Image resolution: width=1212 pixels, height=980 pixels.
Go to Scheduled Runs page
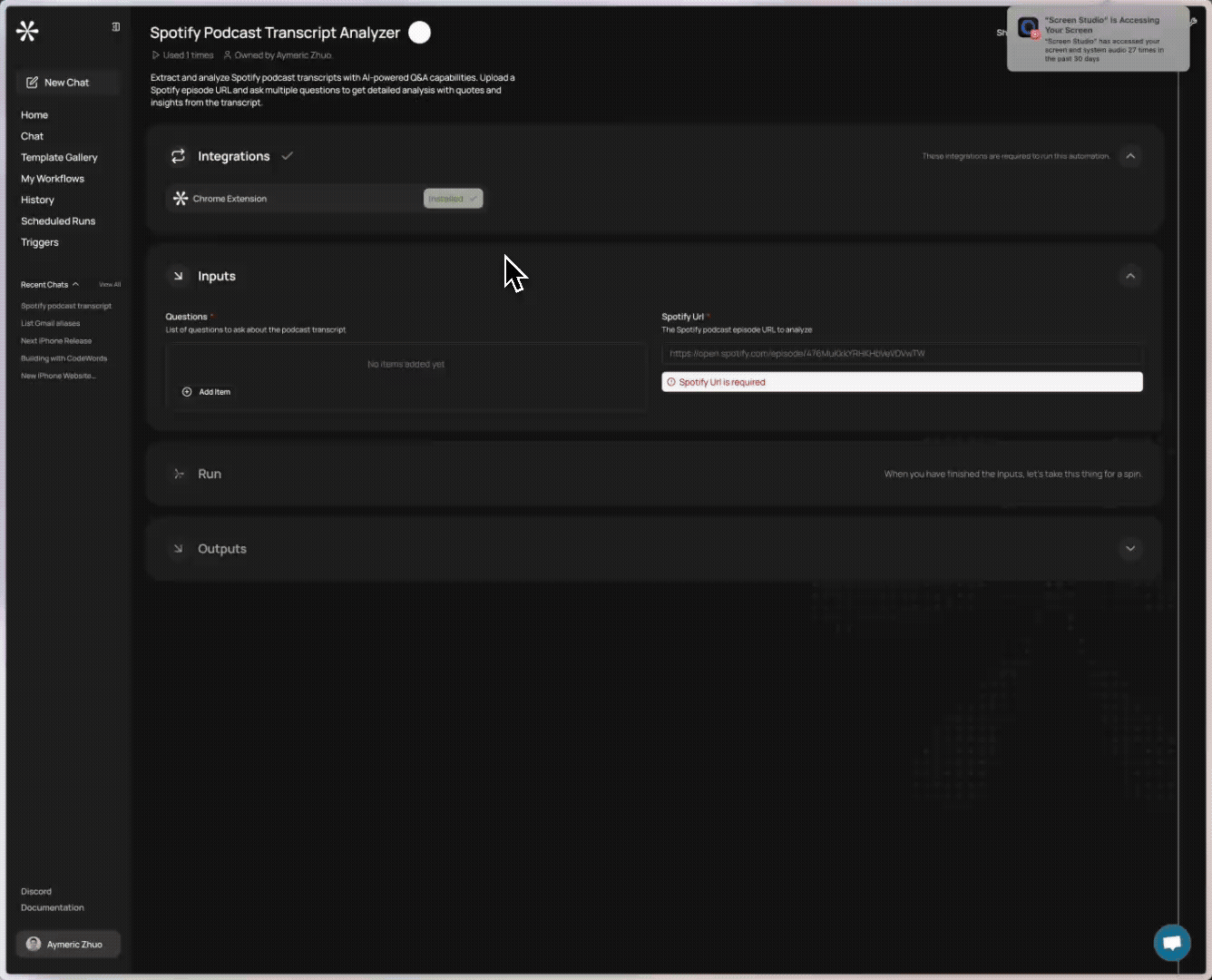coord(58,221)
